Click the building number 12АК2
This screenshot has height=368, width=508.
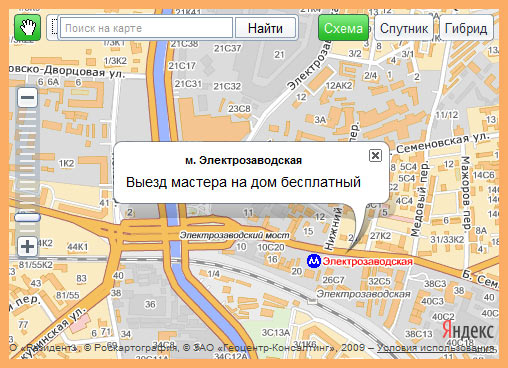tap(339, 86)
